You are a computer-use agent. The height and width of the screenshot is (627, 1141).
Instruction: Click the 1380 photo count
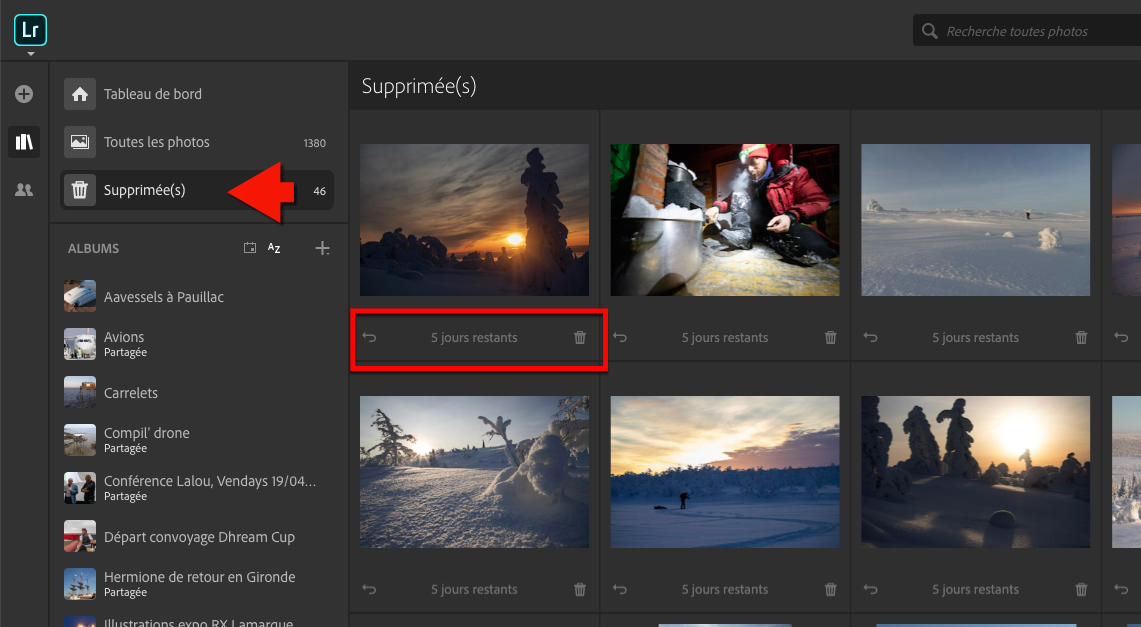coord(314,143)
